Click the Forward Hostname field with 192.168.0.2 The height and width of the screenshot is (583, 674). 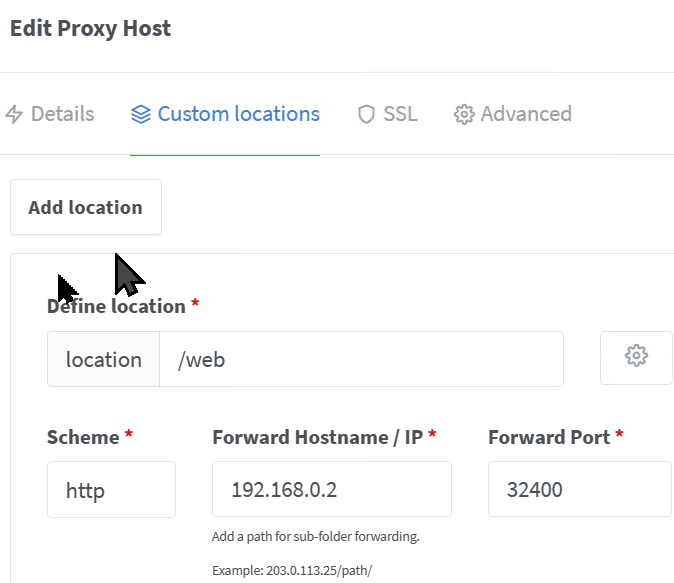point(332,489)
